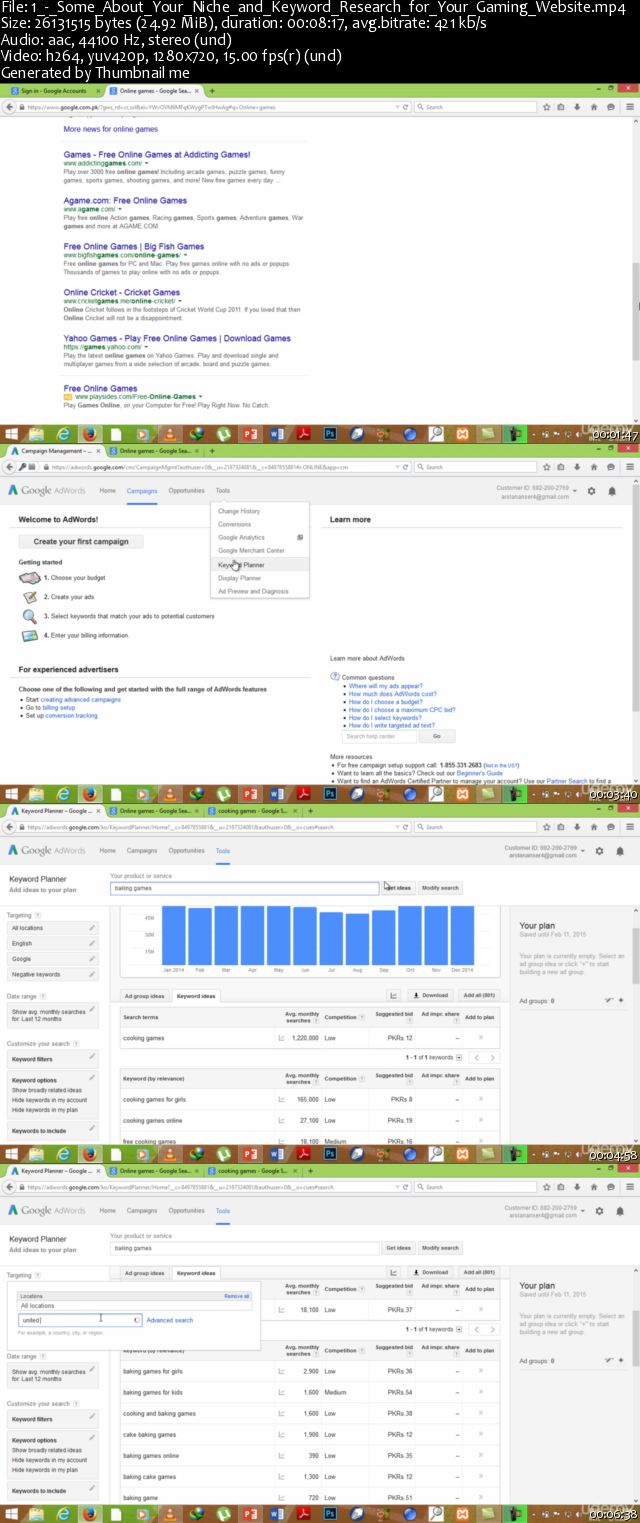Edit Negative keywords pencil icon
The image size is (640, 1523).
coord(92,974)
